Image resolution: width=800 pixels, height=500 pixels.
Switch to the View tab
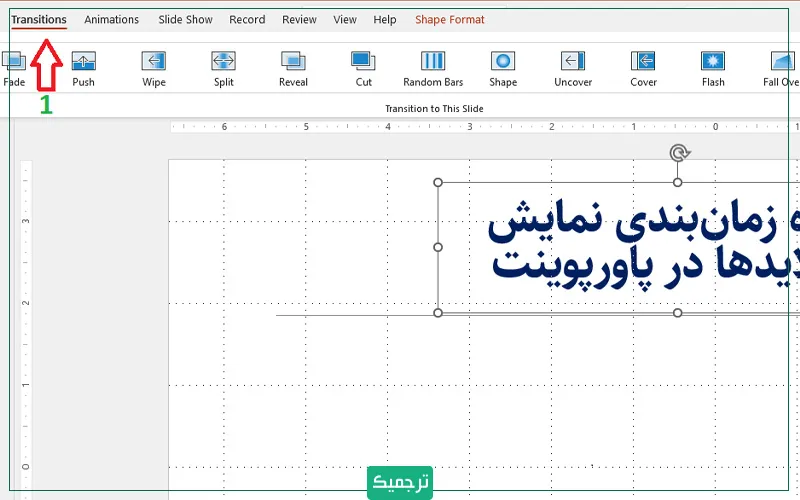345,20
